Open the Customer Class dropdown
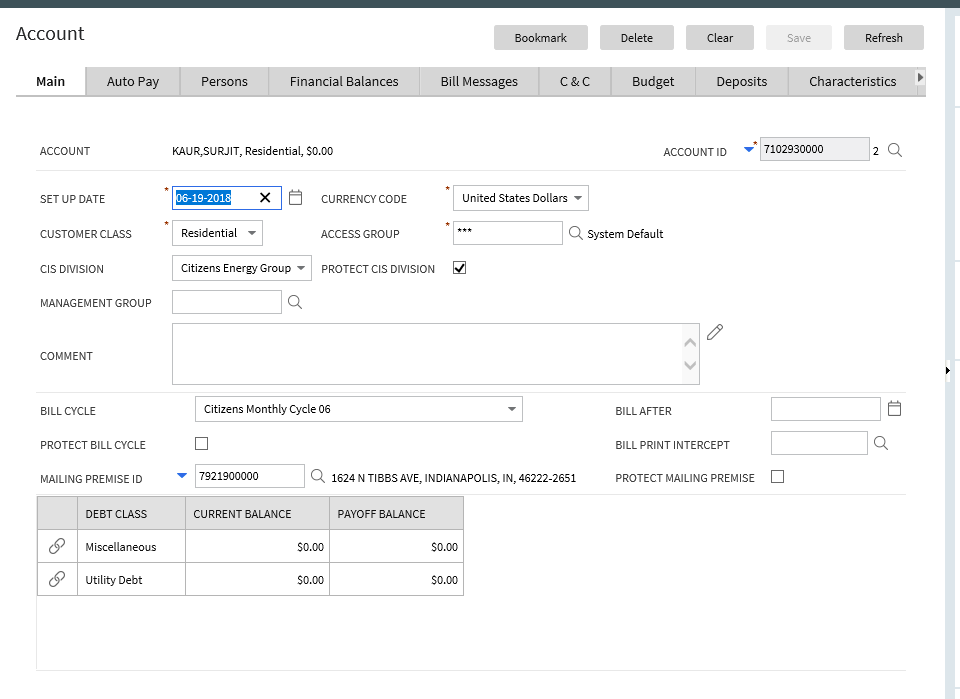Image resolution: width=960 pixels, height=699 pixels. point(217,233)
